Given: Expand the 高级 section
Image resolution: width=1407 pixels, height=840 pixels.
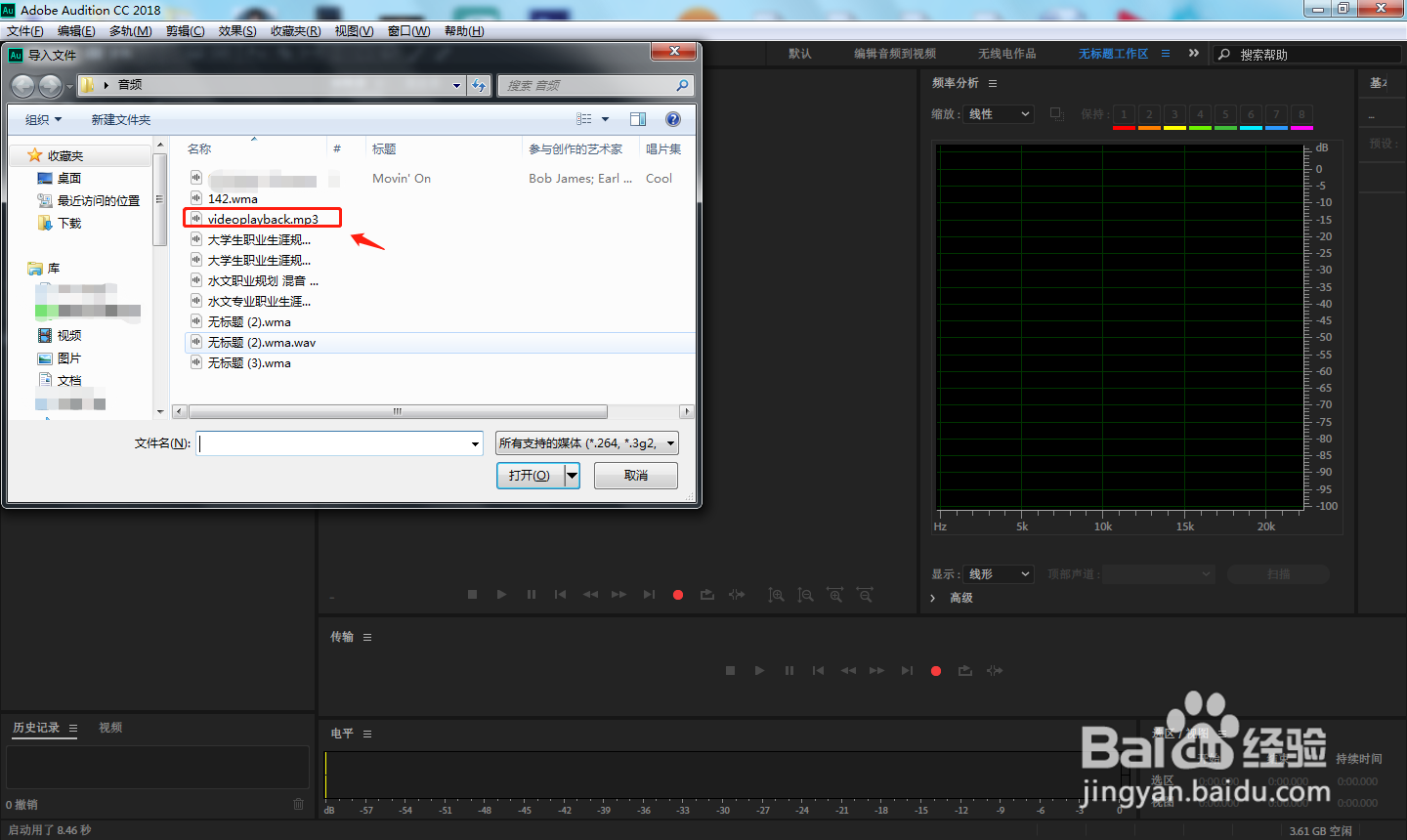Looking at the screenshot, I should click(x=933, y=598).
